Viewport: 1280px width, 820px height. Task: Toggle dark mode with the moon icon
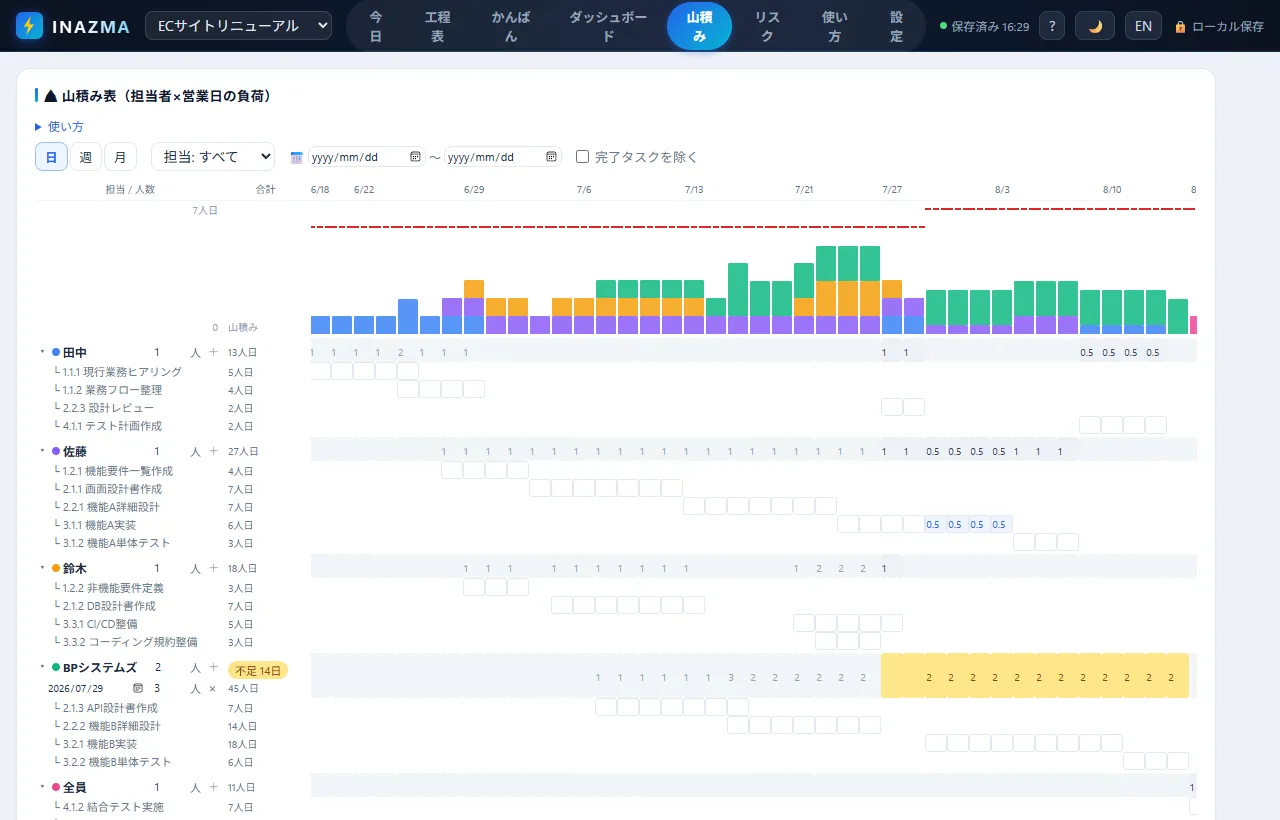pyautogui.click(x=1095, y=26)
